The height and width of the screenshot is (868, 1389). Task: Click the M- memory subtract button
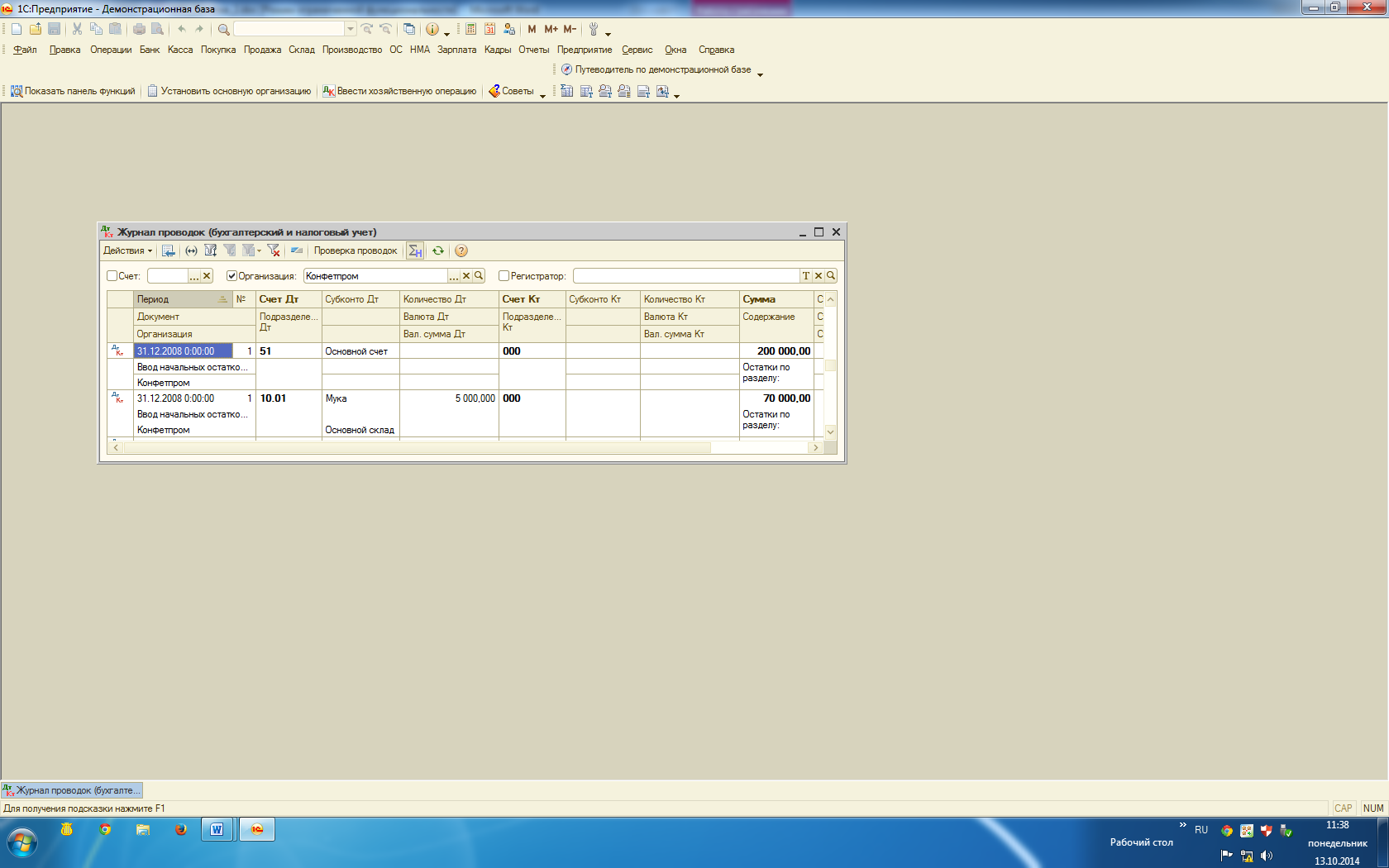570,29
